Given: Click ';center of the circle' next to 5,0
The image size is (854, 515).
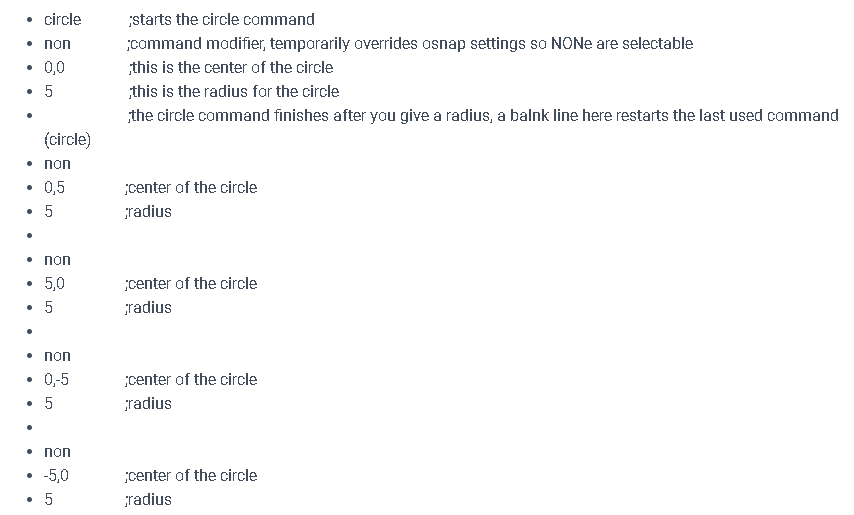Looking at the screenshot, I should click(x=191, y=284).
